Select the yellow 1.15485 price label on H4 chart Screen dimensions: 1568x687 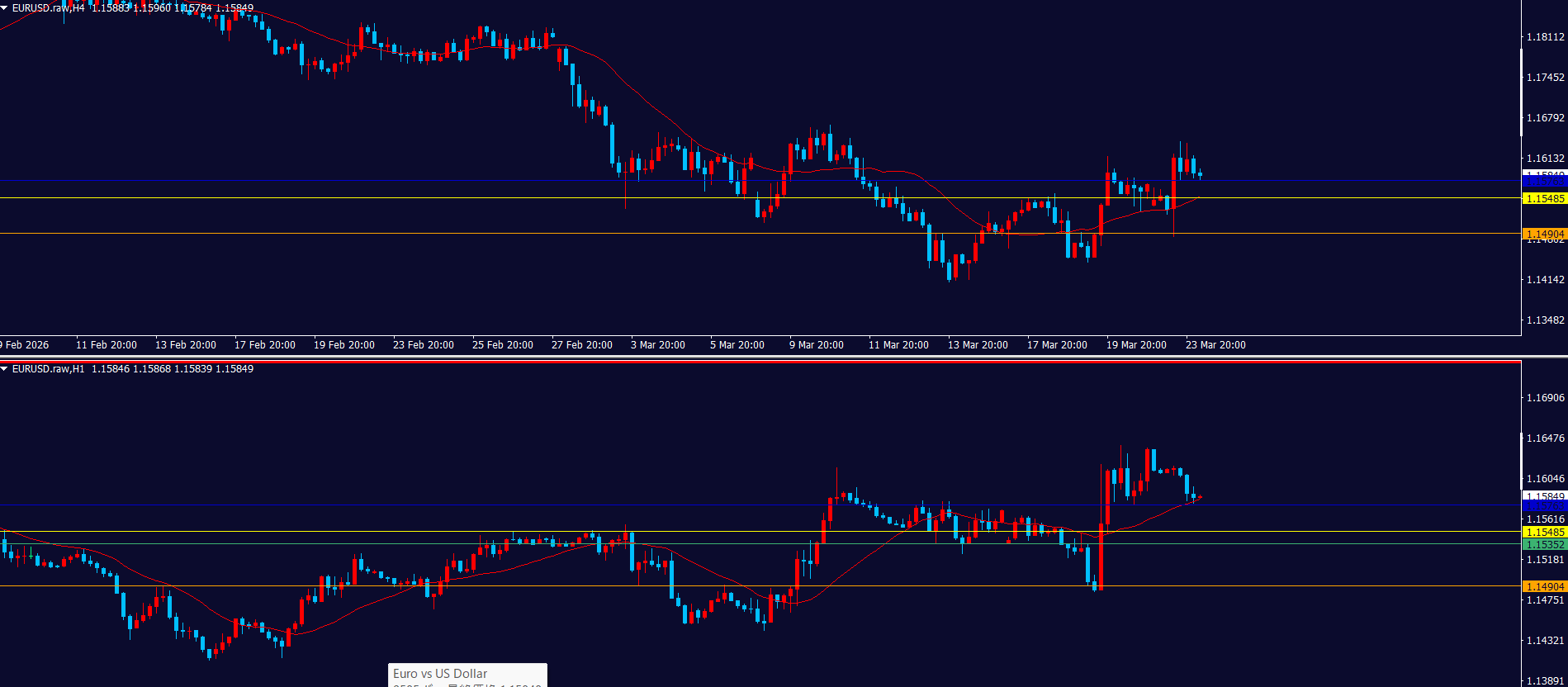click(x=1544, y=199)
